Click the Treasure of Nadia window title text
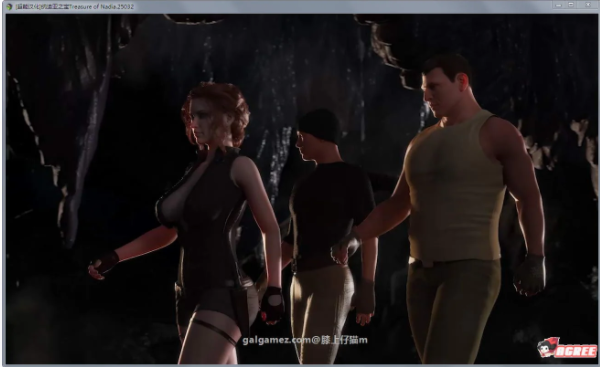The width and height of the screenshot is (600, 367). coord(75,7)
